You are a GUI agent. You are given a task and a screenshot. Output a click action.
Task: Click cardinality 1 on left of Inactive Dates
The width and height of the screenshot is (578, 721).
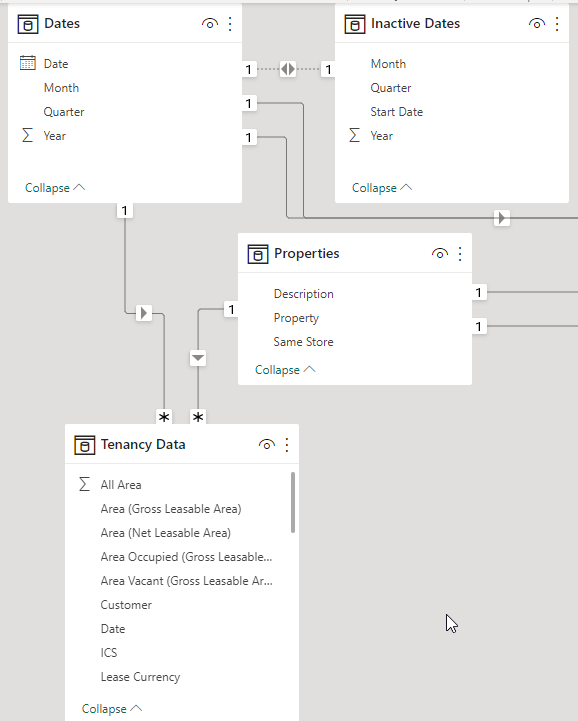coord(328,69)
